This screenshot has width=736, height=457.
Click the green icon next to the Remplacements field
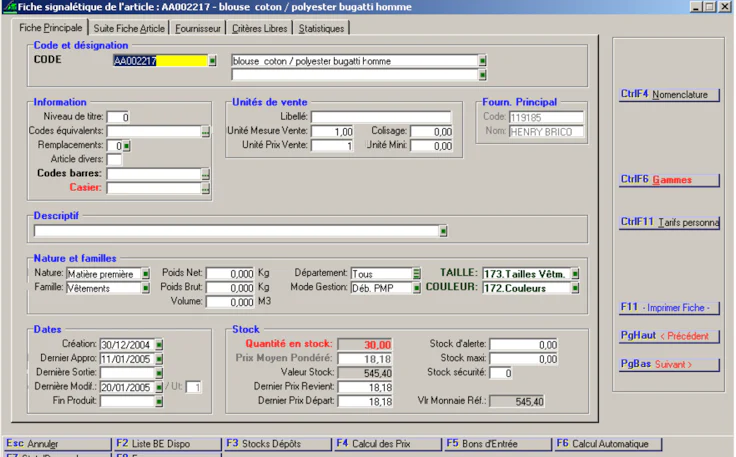coord(127,146)
